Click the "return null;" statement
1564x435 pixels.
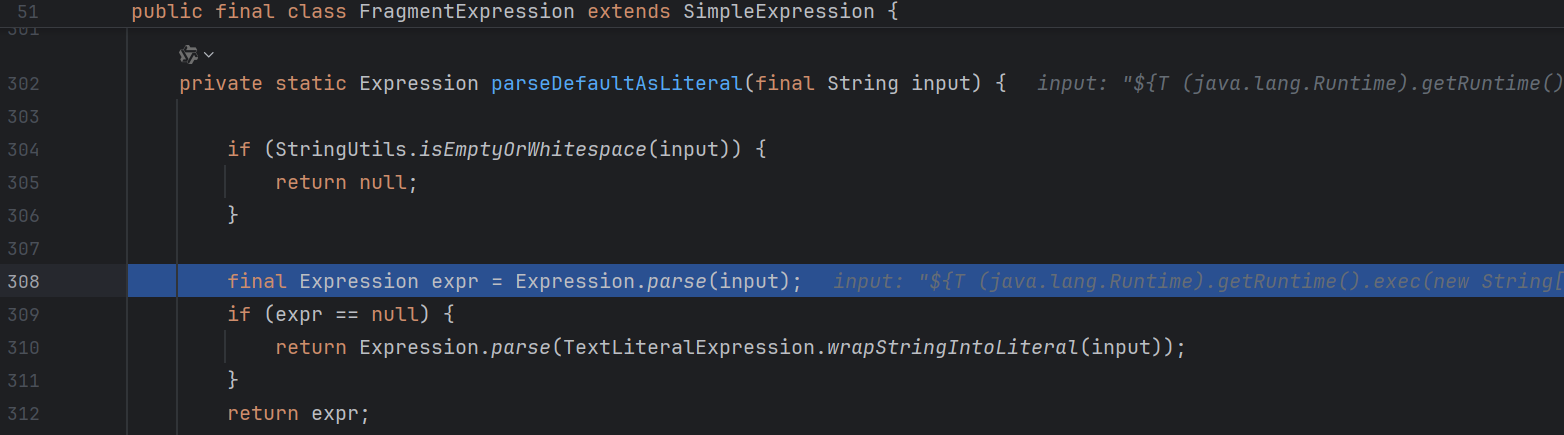pos(345,183)
